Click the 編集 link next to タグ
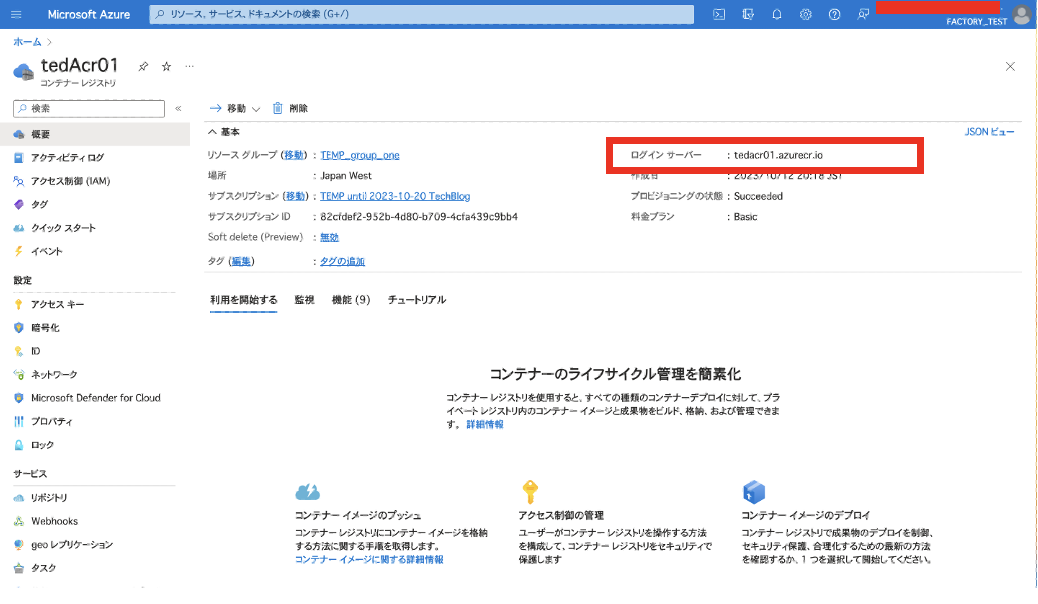This screenshot has width=1038, height=604. [x=241, y=262]
